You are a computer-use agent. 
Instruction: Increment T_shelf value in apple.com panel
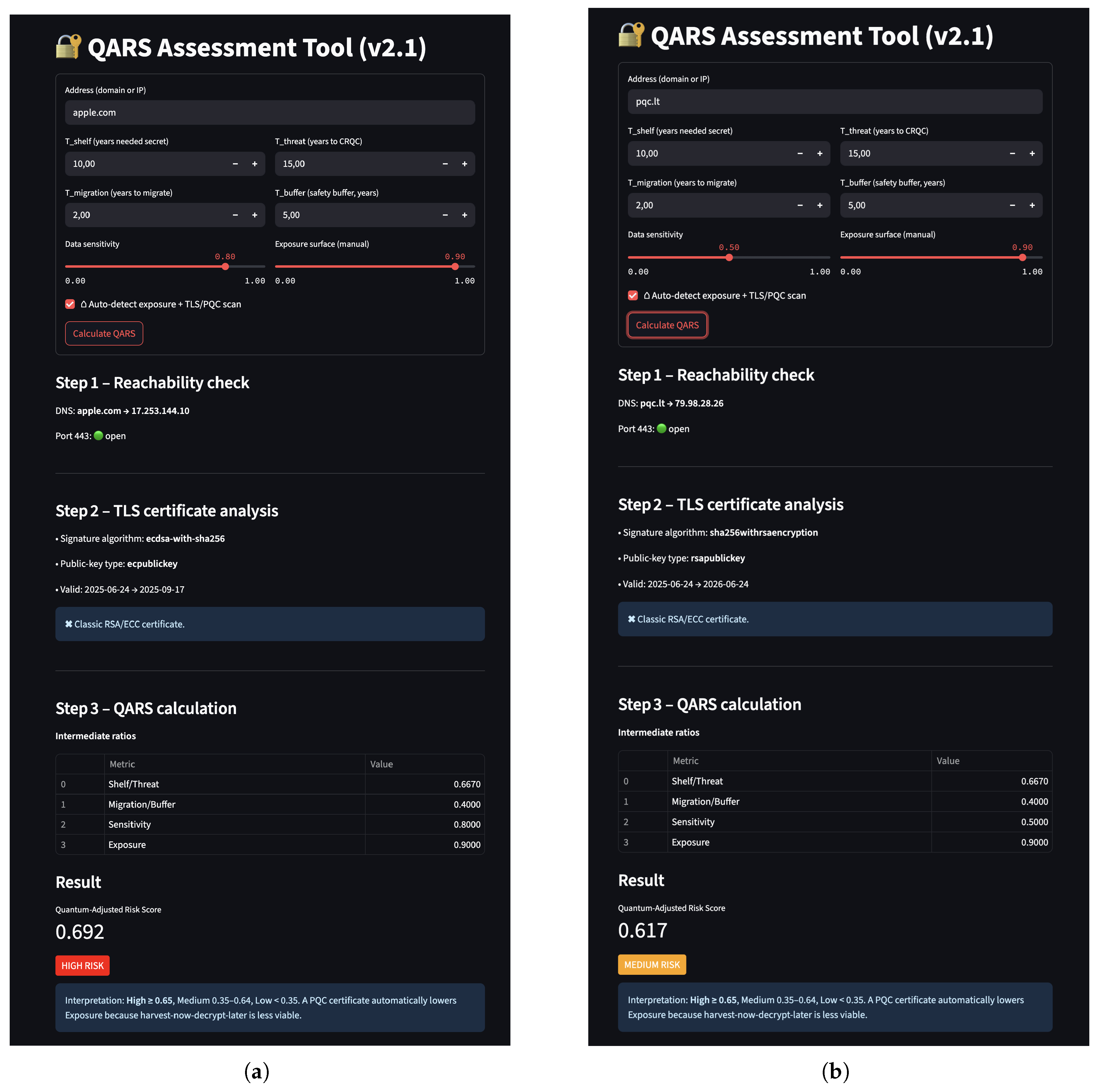click(254, 164)
